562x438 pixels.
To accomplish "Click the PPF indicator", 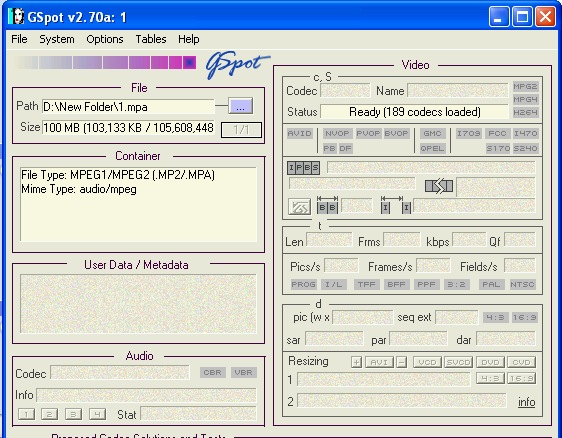I will pyautogui.click(x=427, y=285).
